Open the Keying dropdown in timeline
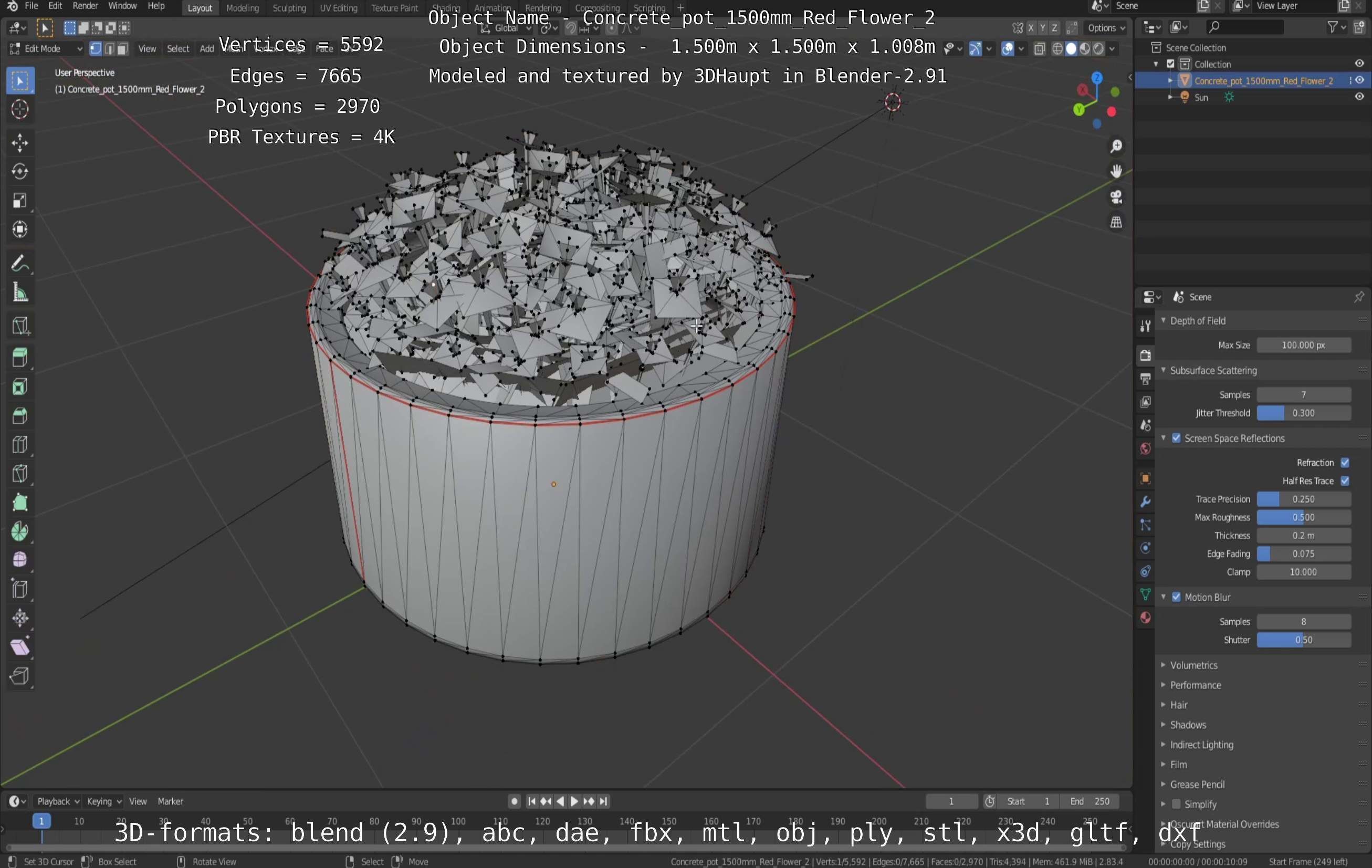1372x868 pixels. tap(103, 801)
